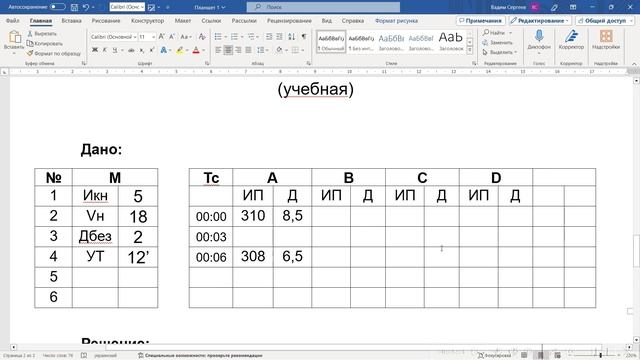
Task: Toggle subscript formatting
Action: (142, 50)
